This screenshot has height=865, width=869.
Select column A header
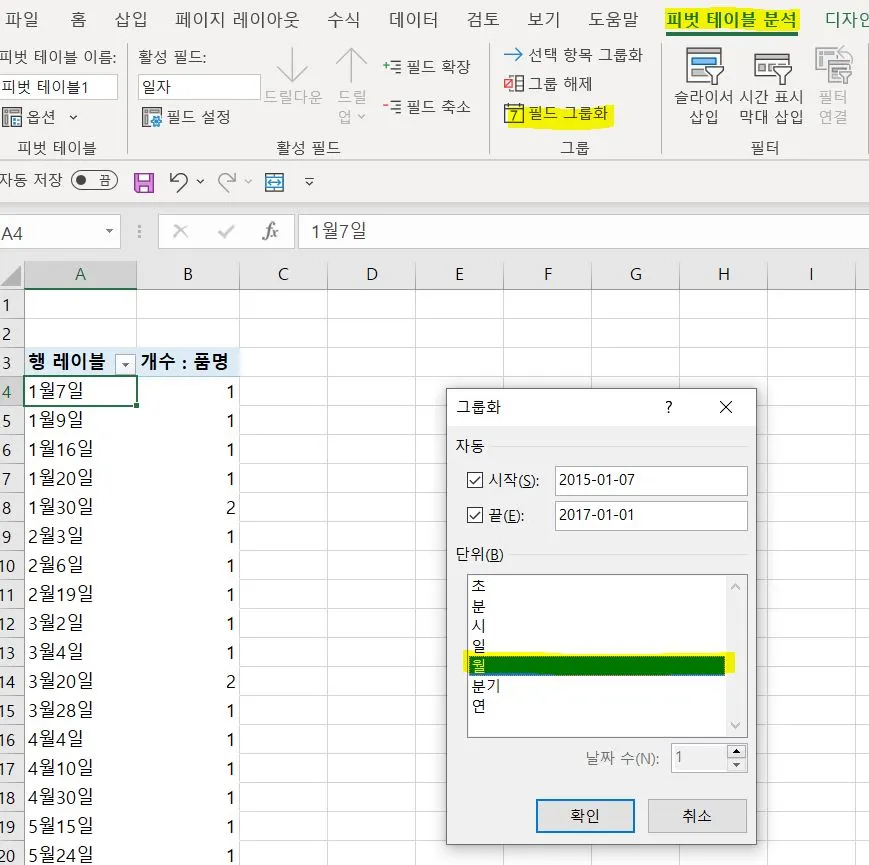pyautogui.click(x=80, y=275)
